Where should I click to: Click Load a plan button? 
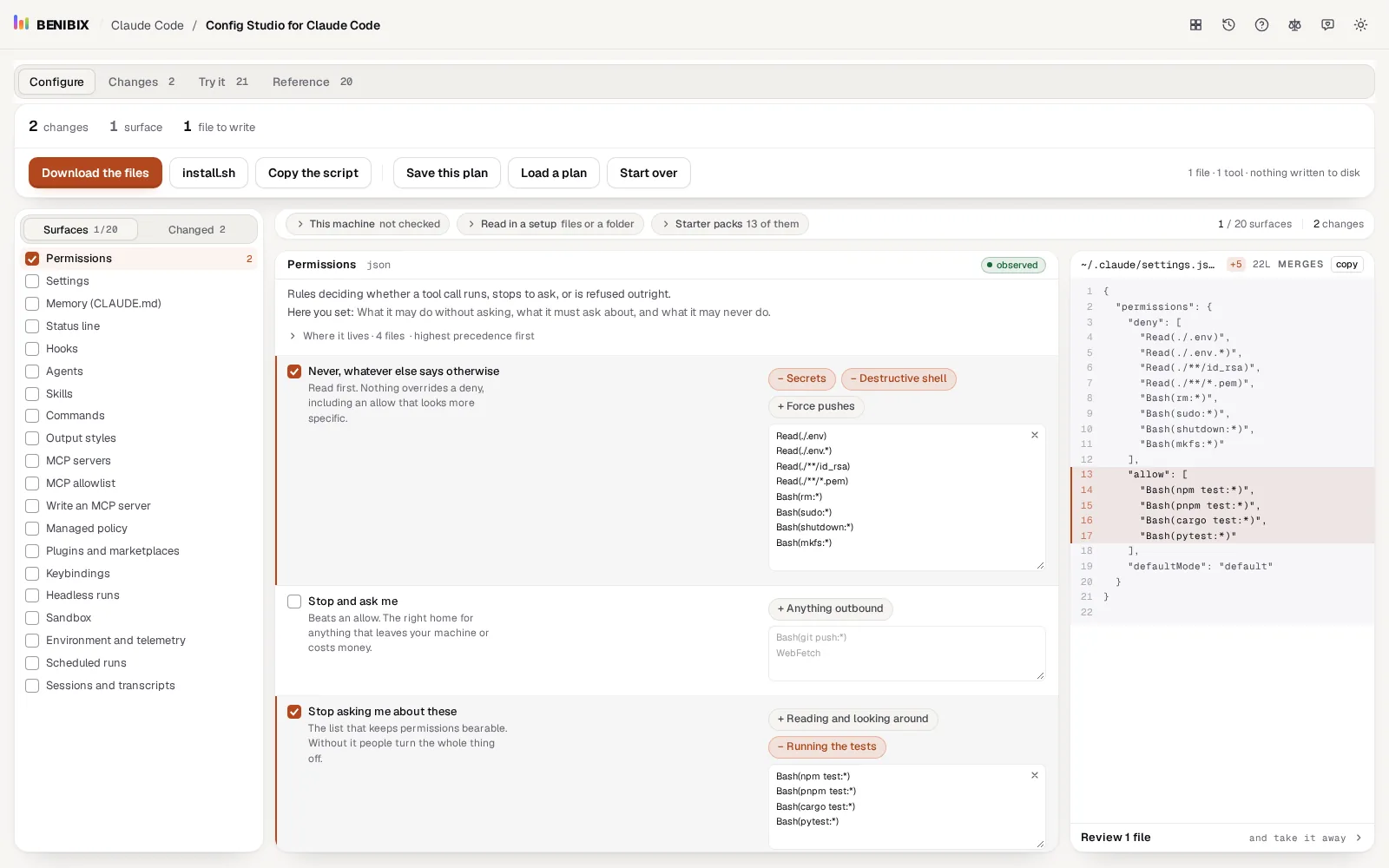(x=554, y=173)
